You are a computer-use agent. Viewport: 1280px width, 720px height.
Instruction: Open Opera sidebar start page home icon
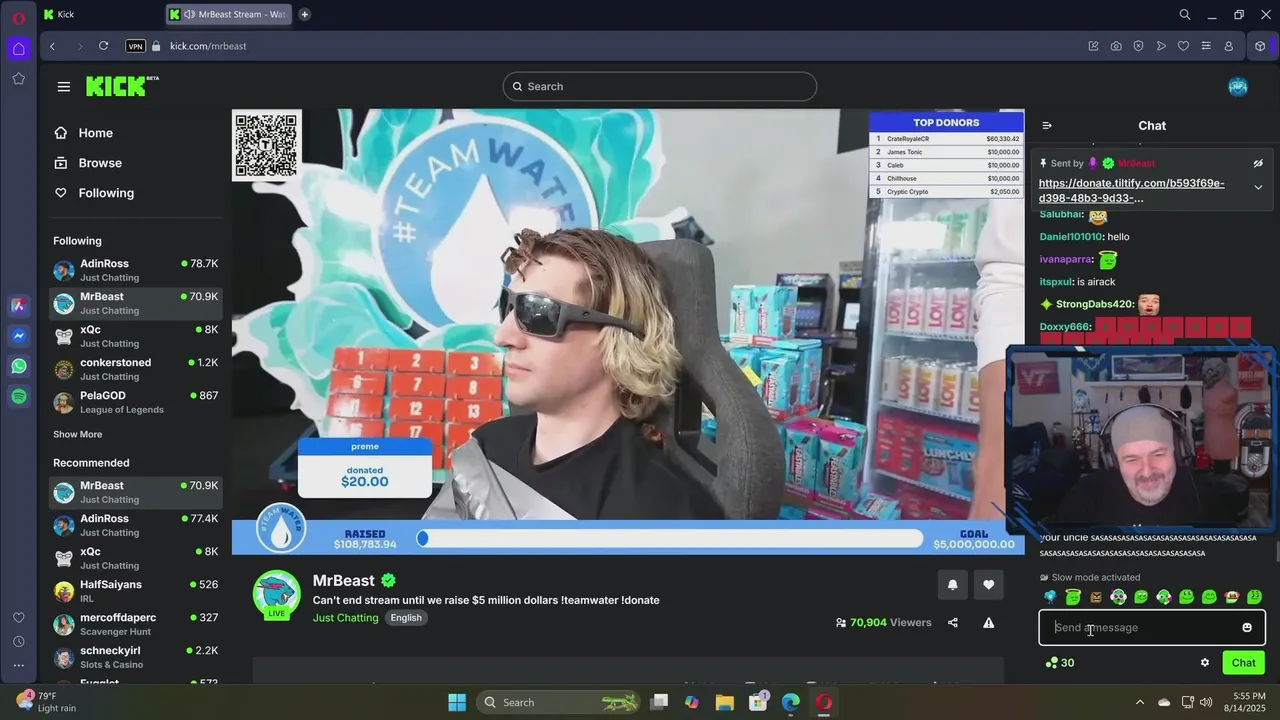click(x=19, y=48)
